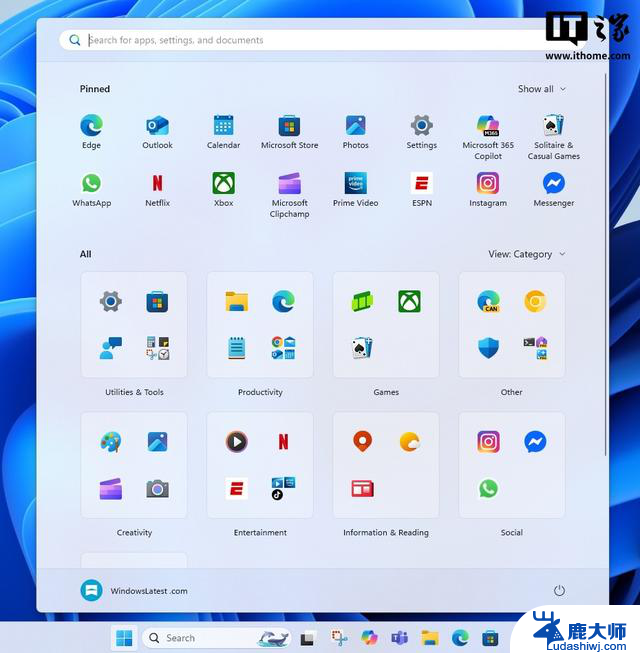
Task: Open the pinned Calendar app
Action: (223, 132)
